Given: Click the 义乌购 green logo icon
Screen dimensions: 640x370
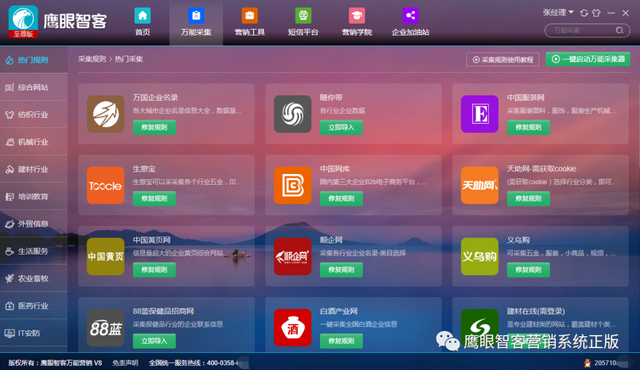Looking at the screenshot, I should pos(480,256).
